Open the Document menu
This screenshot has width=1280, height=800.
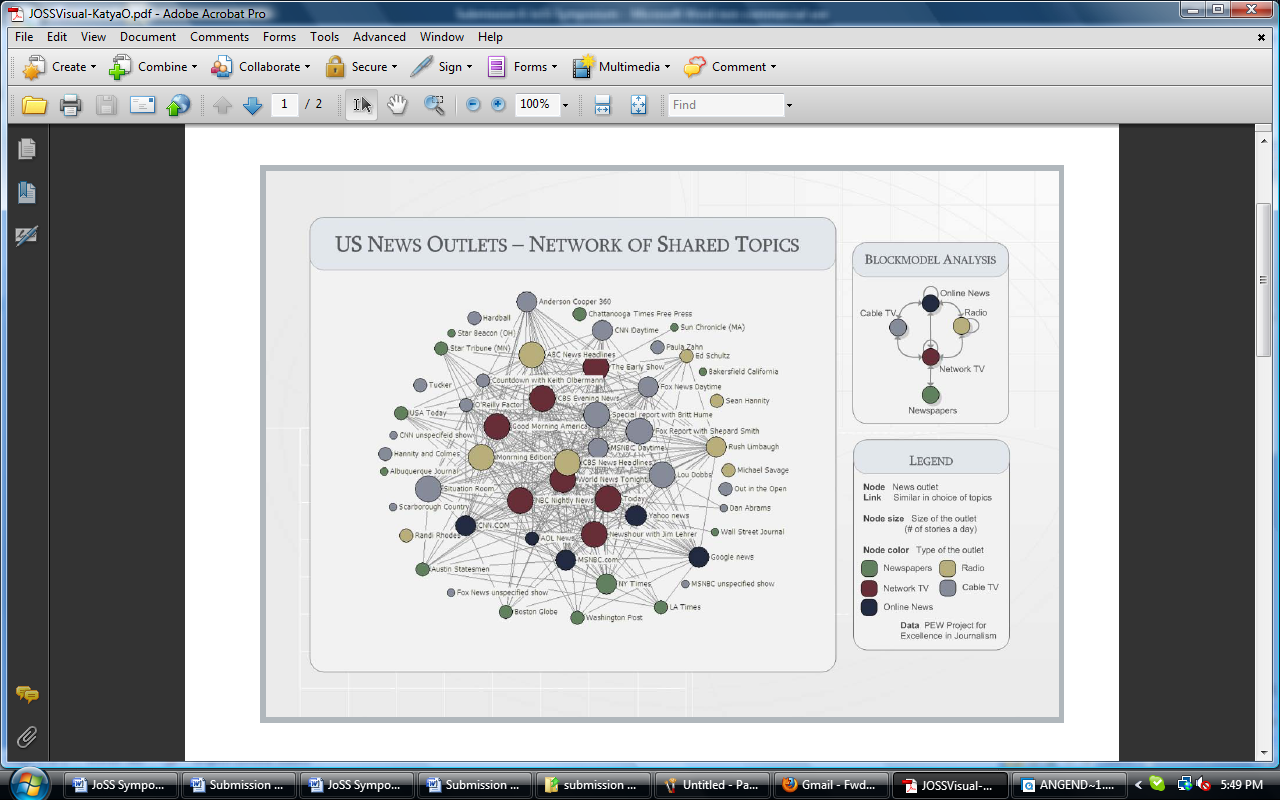tap(148, 37)
